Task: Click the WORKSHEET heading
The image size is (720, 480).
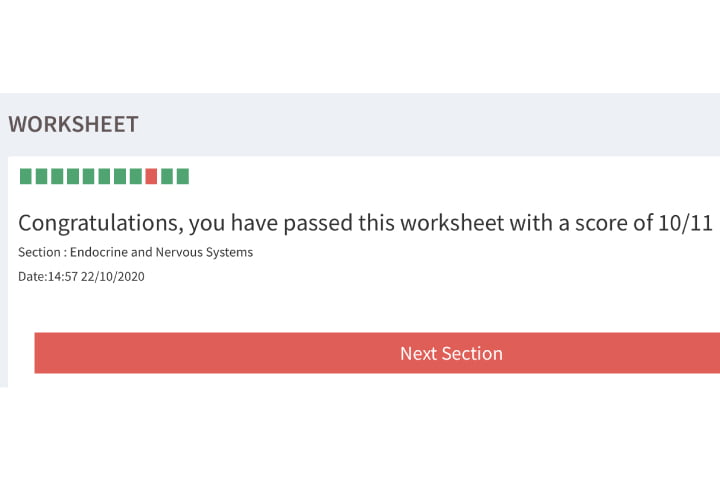Action: tap(73, 125)
